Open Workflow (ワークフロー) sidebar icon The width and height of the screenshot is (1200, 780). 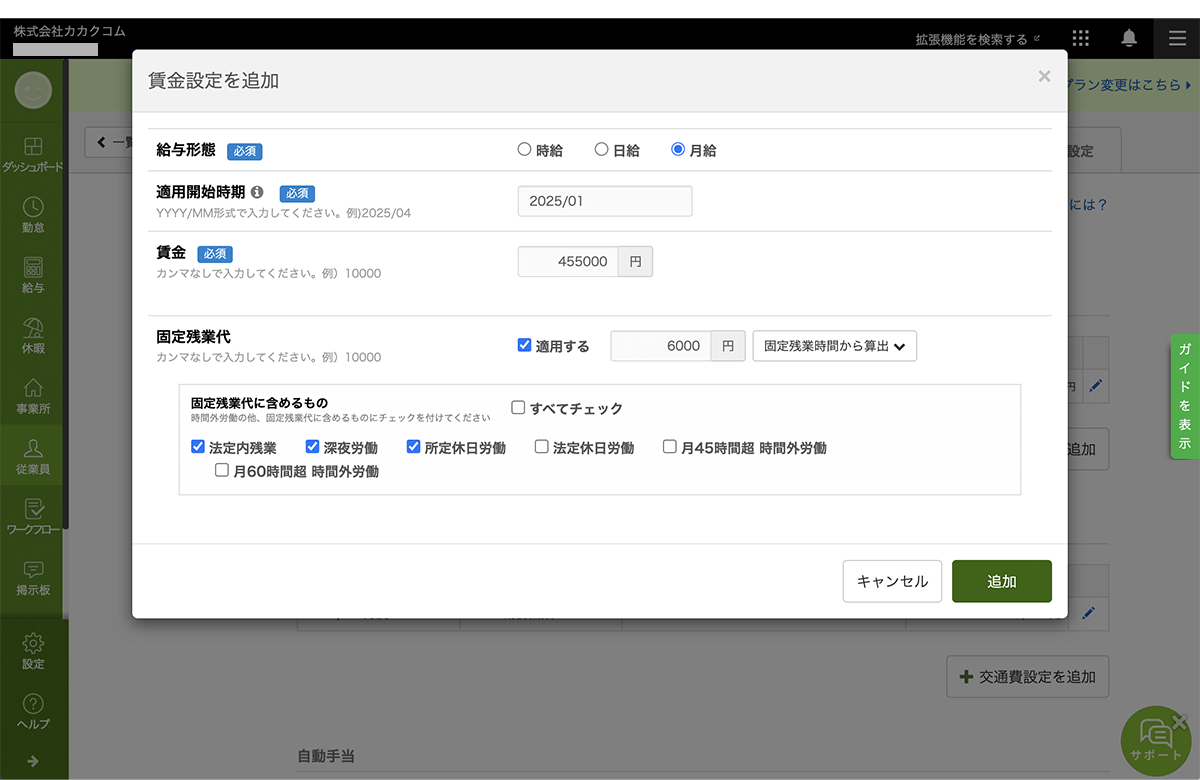[33, 510]
